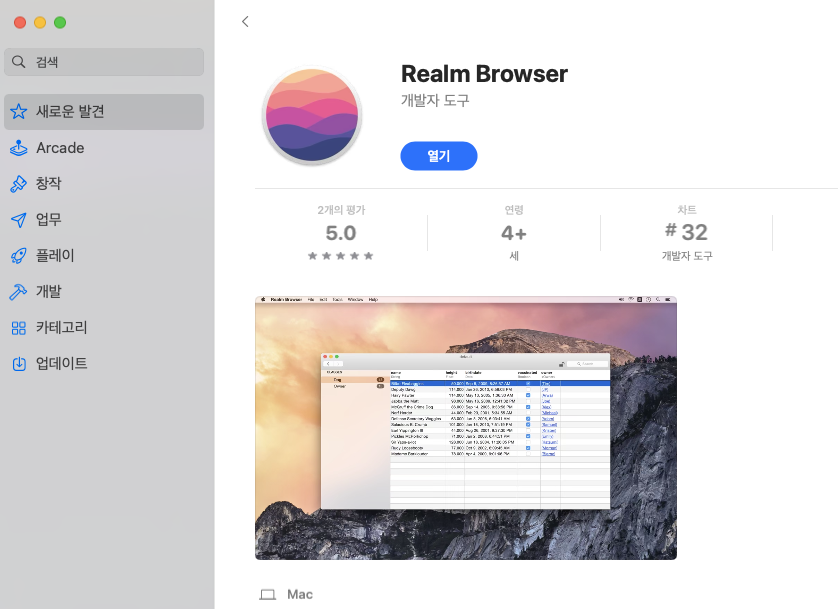Viewport: 838px width, 609px height.
Task: Click 개발자 도구 under chart rank
Action: (x=687, y=256)
